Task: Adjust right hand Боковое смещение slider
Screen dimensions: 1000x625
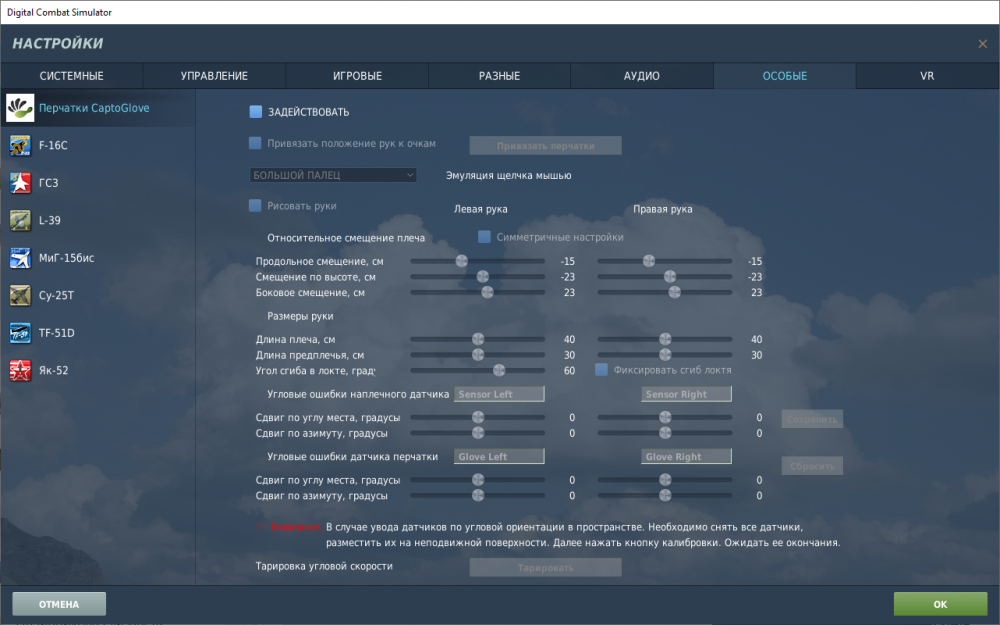Action: 665,292
